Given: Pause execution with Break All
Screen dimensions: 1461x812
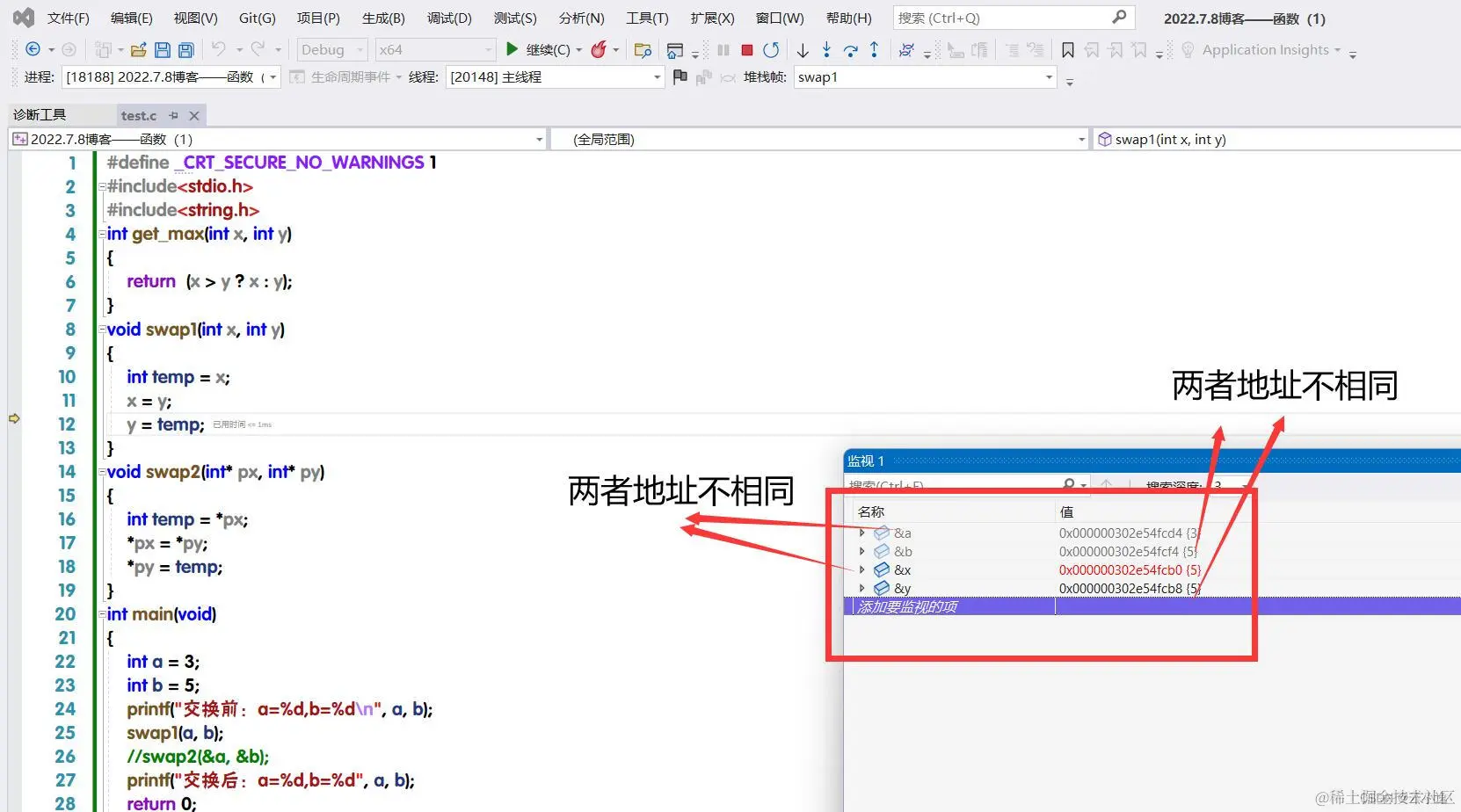Looking at the screenshot, I should tap(723, 49).
